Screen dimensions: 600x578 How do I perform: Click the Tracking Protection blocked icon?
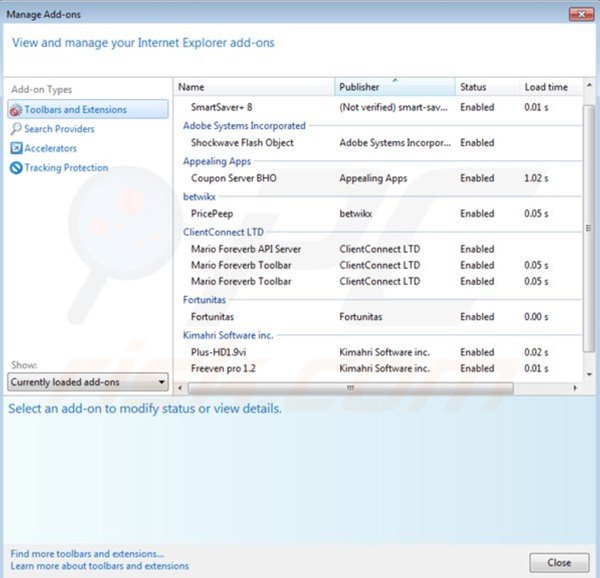click(x=16, y=168)
